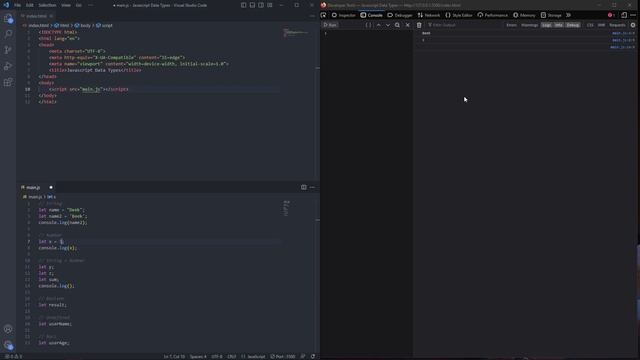This screenshot has width=640, height=360.
Task: Open more actions menu in main.js editor group
Action: (312, 187)
